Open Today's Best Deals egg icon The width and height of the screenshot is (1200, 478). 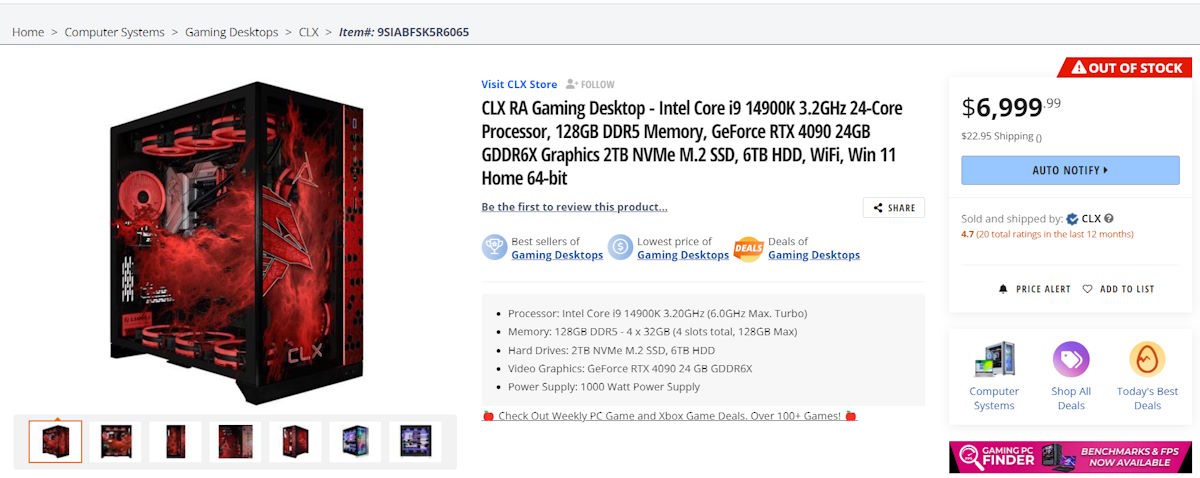click(1147, 359)
